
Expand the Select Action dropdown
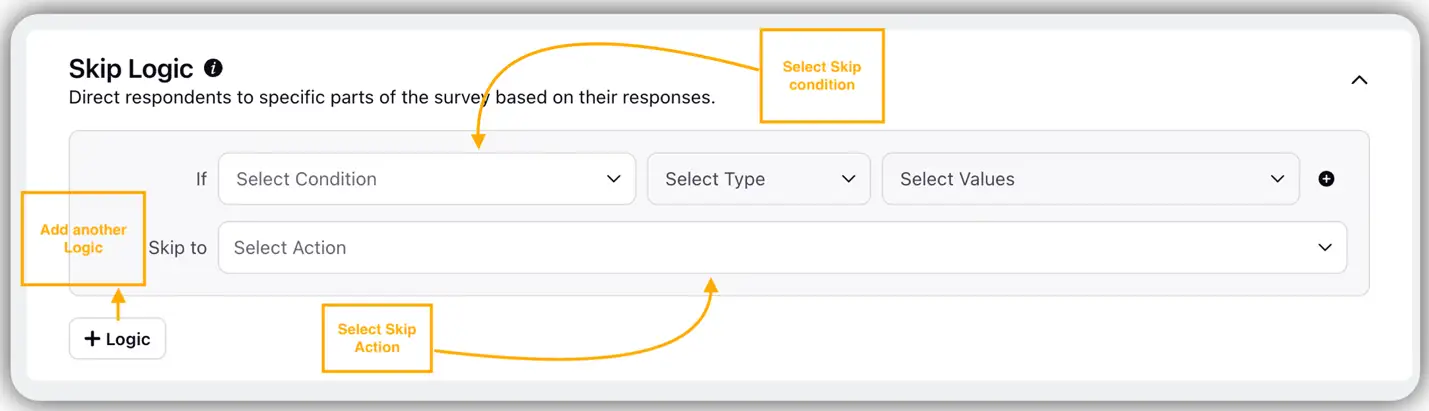[x=782, y=248]
